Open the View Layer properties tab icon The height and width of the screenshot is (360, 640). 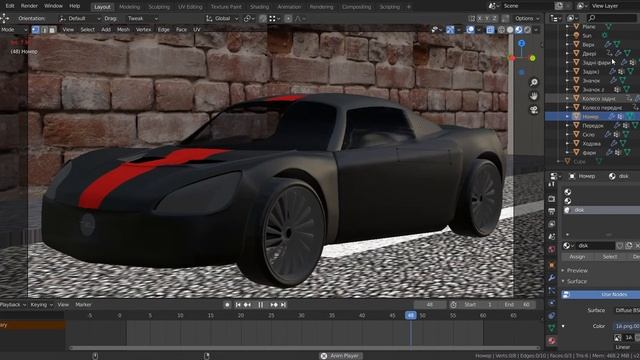[552, 224]
